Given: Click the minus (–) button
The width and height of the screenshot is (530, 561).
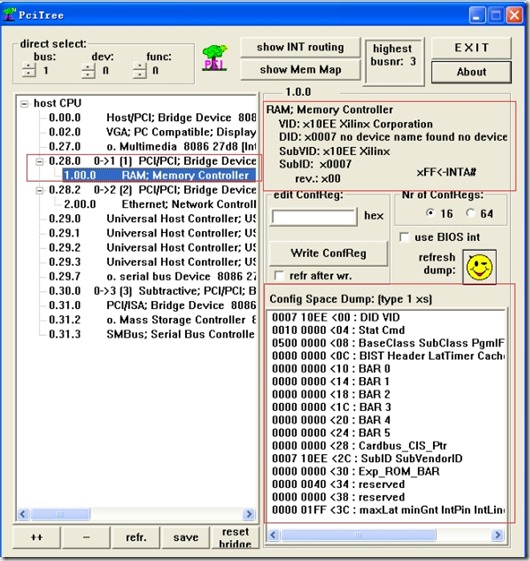Looking at the screenshot, I should point(86,537).
